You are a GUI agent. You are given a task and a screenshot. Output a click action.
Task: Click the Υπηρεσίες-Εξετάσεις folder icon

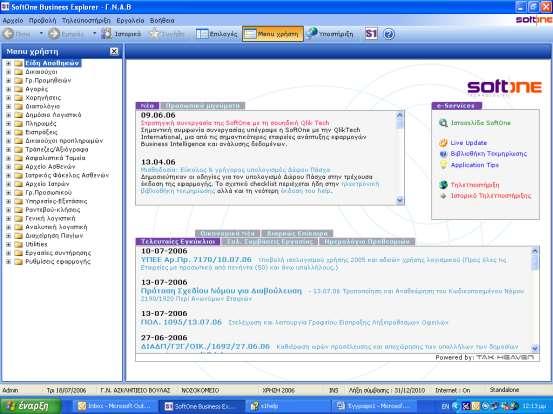[x=18, y=201]
